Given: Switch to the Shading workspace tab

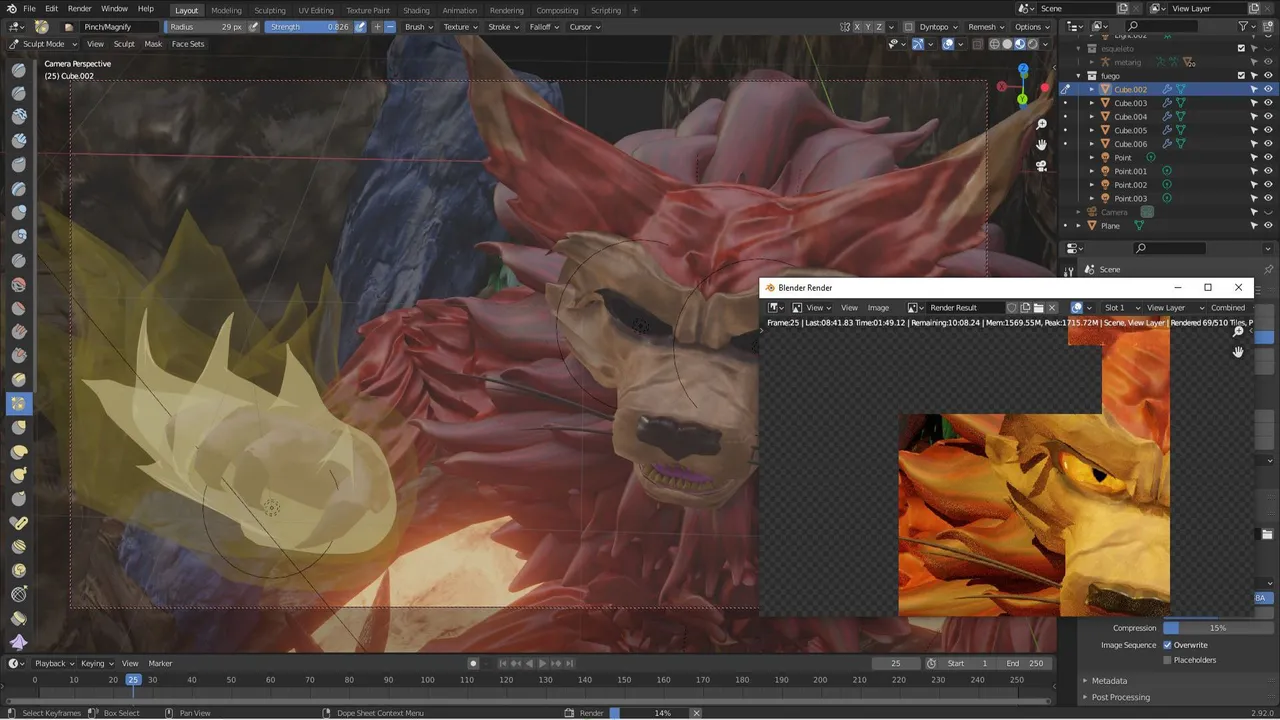Looking at the screenshot, I should [416, 10].
